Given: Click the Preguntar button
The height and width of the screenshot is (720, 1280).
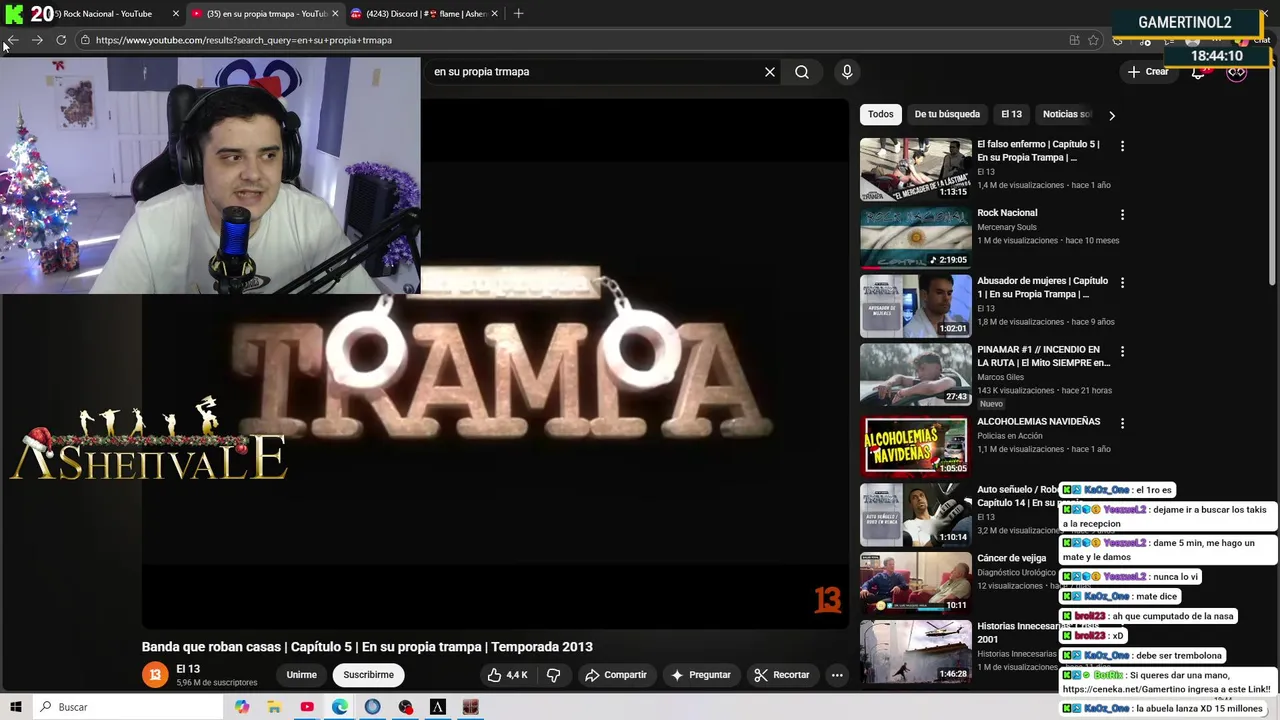Looking at the screenshot, I should pos(701,675).
